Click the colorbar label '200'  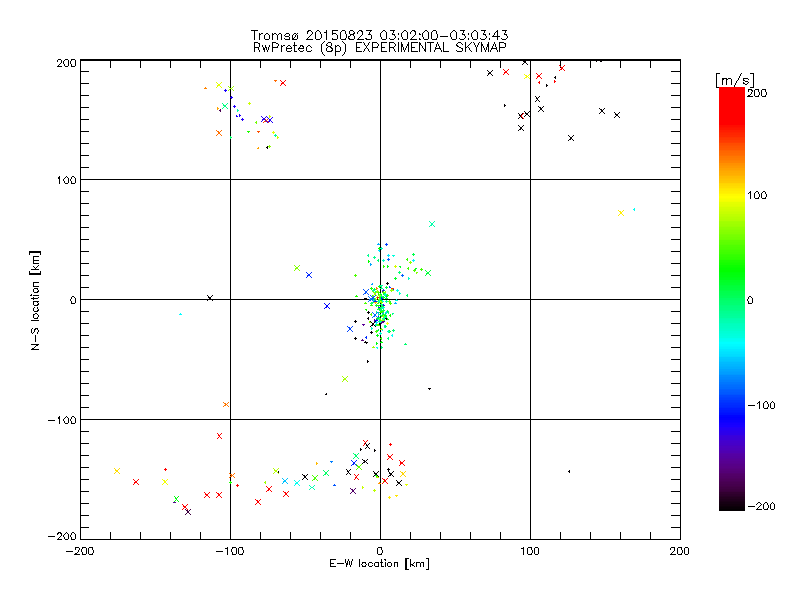[757, 93]
